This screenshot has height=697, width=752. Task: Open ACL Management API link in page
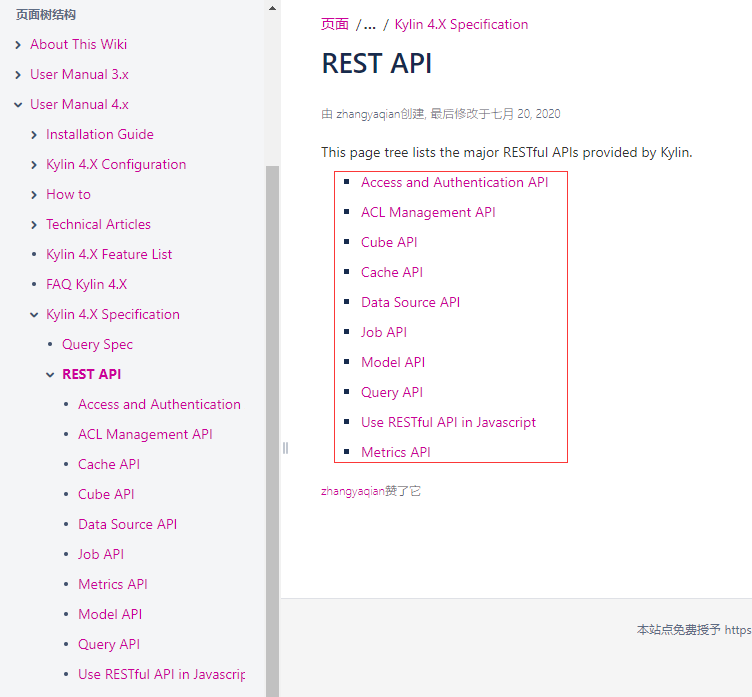[428, 212]
